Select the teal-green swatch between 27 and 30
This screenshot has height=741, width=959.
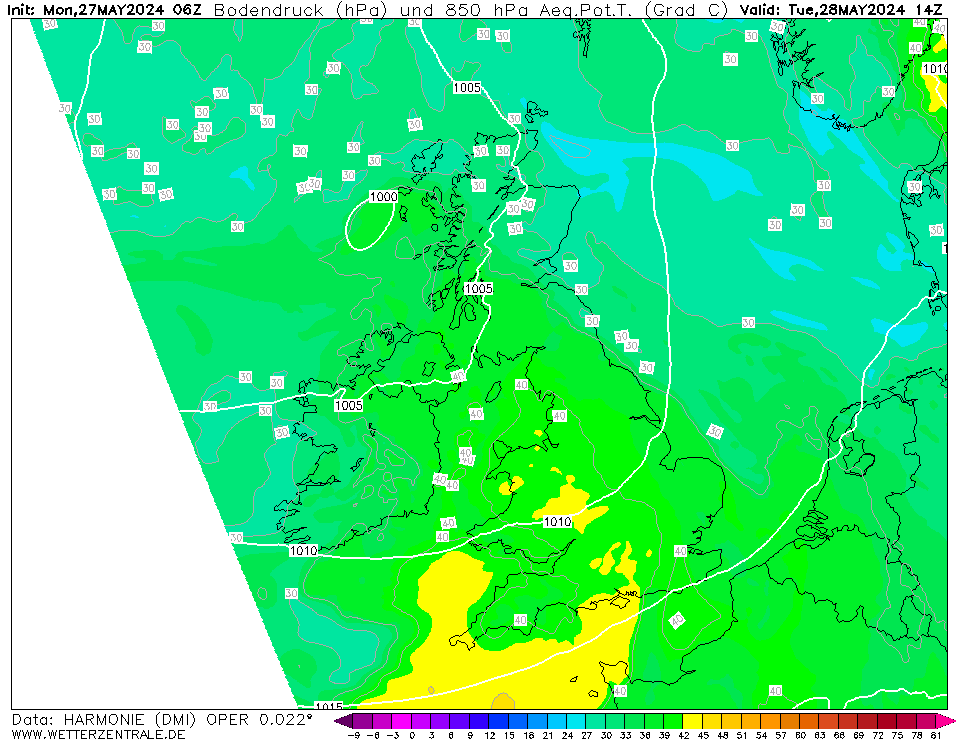(x=595, y=721)
